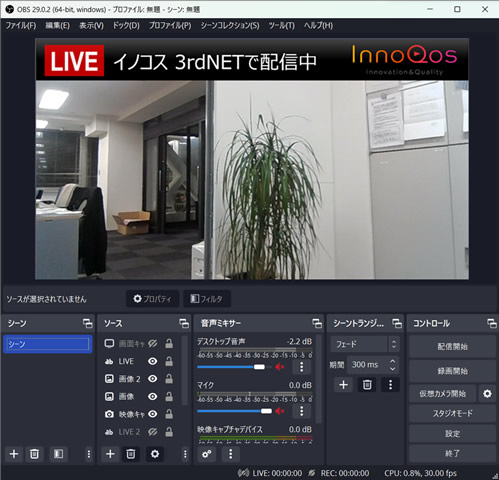Open transition properties three-dot button

point(390,385)
